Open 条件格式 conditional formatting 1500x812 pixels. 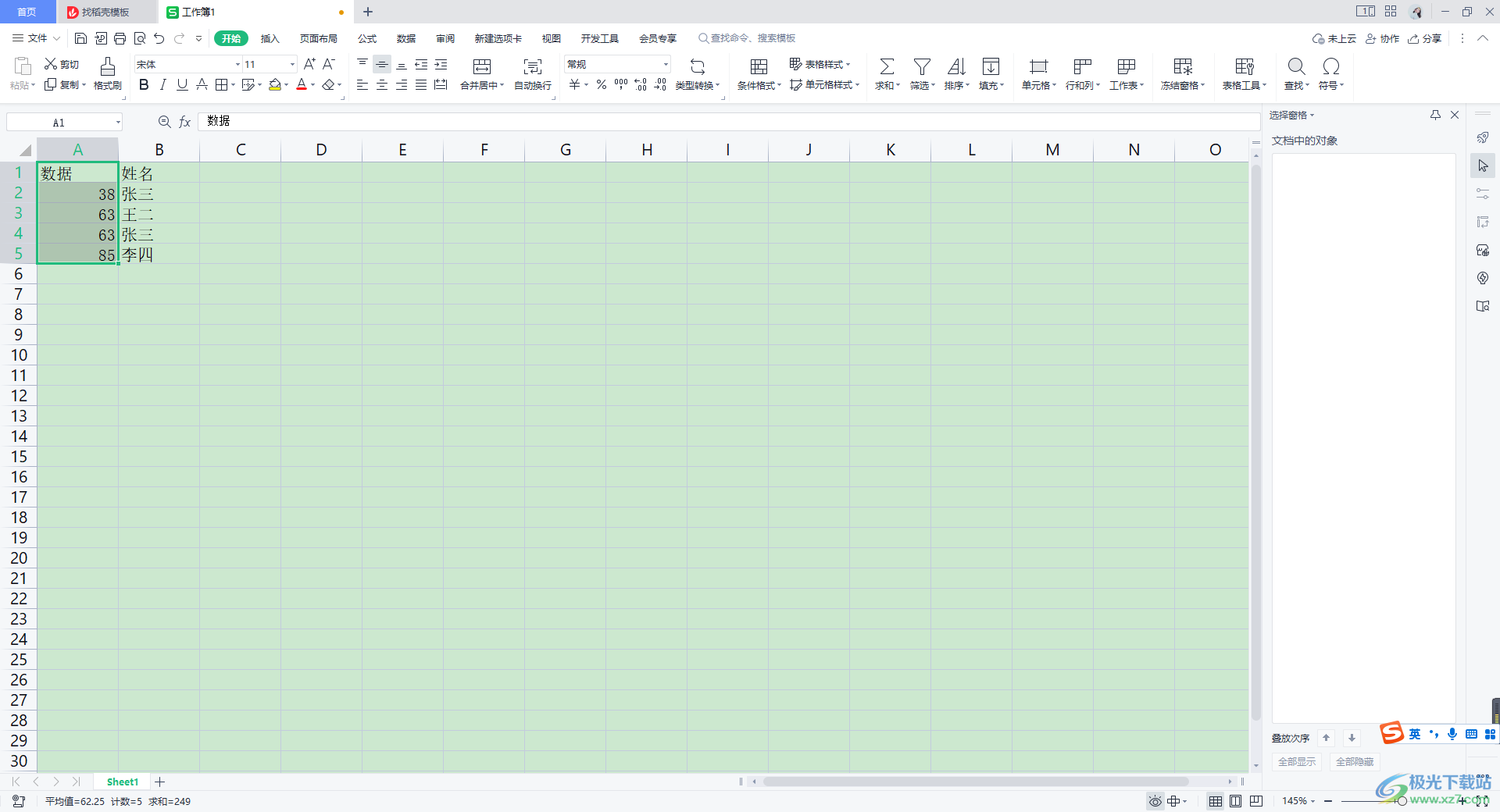pos(759,74)
